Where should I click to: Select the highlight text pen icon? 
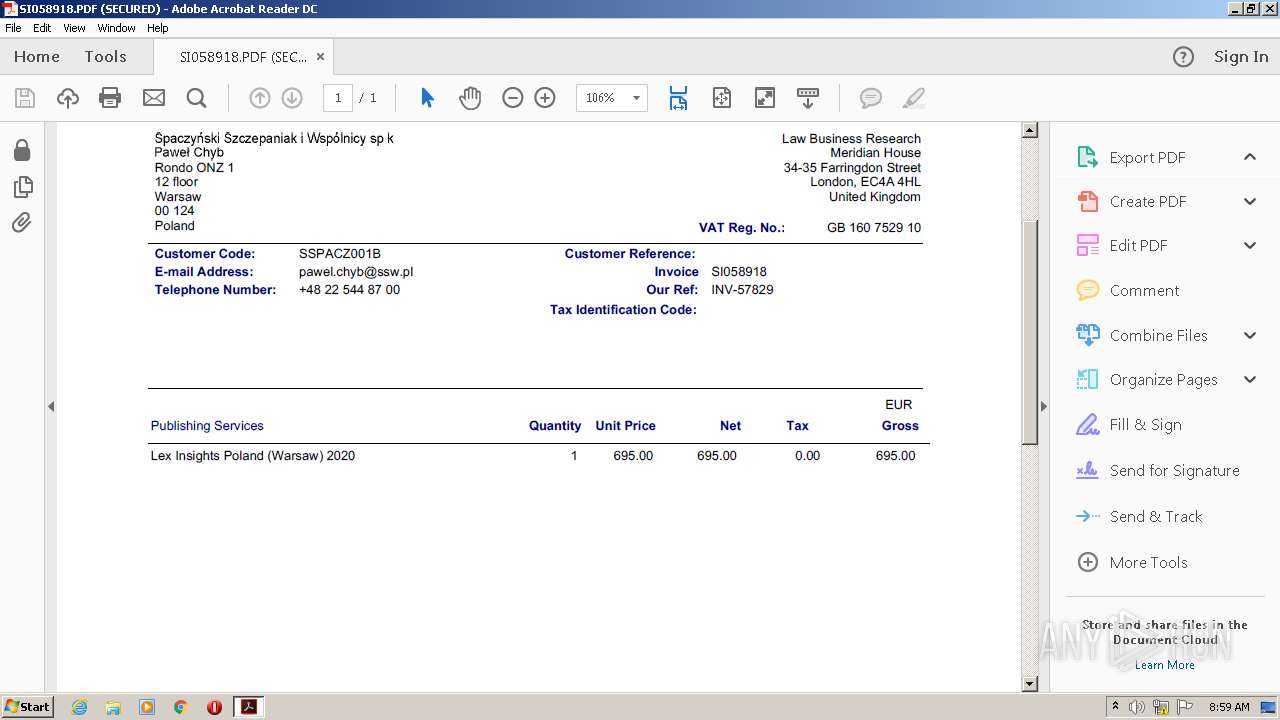[913, 98]
